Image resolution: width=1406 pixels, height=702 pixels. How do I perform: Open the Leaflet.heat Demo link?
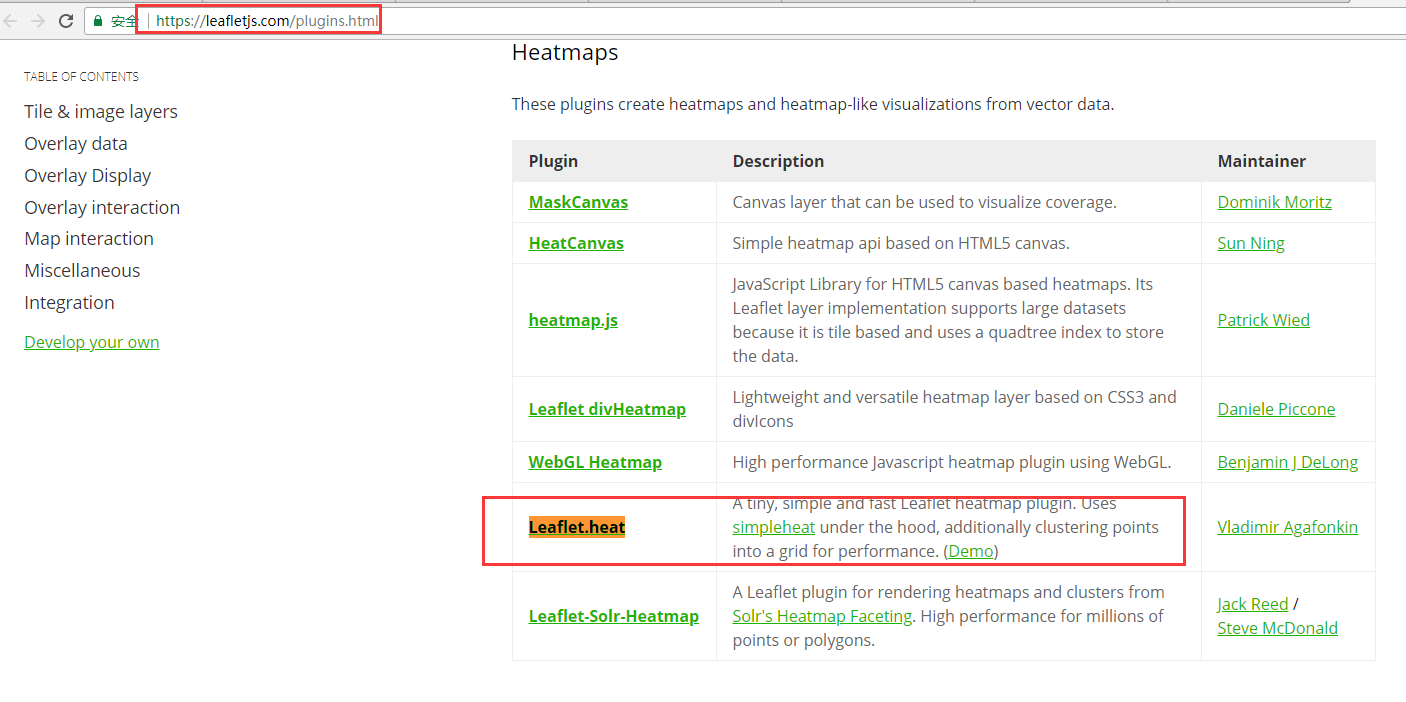click(971, 551)
